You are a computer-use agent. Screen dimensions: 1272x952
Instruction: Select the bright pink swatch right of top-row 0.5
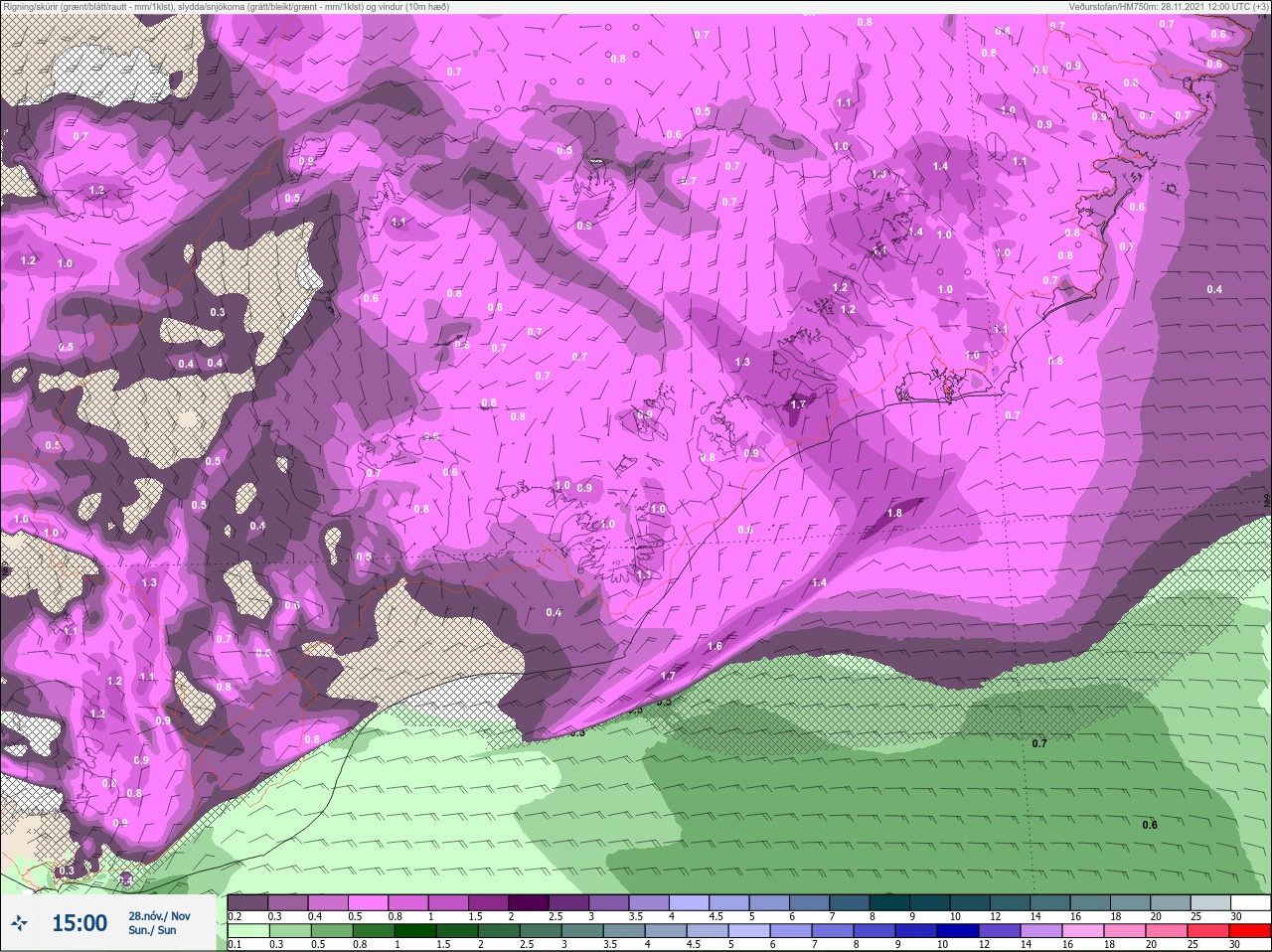[368, 903]
